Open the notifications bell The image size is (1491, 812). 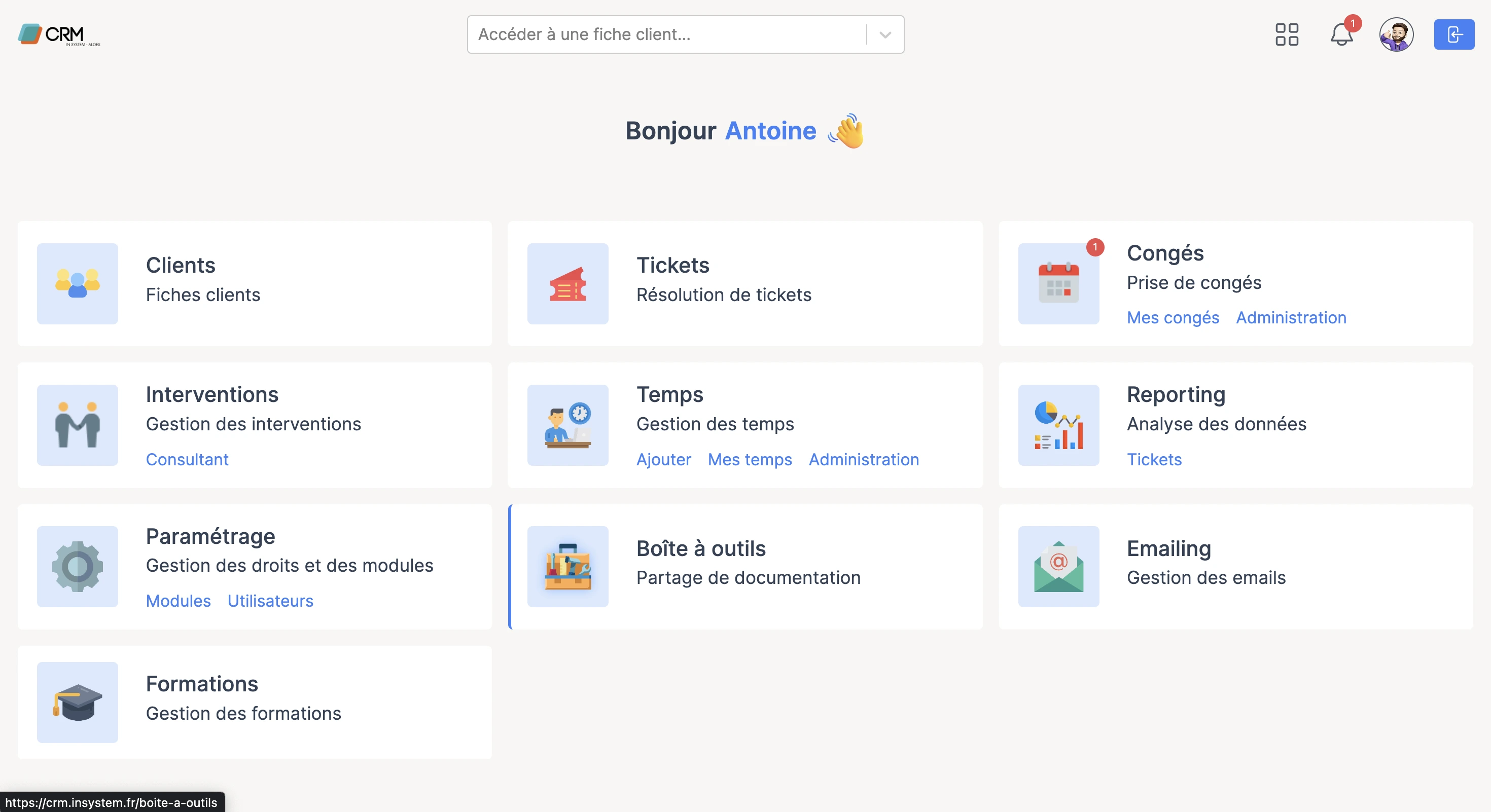click(1340, 34)
